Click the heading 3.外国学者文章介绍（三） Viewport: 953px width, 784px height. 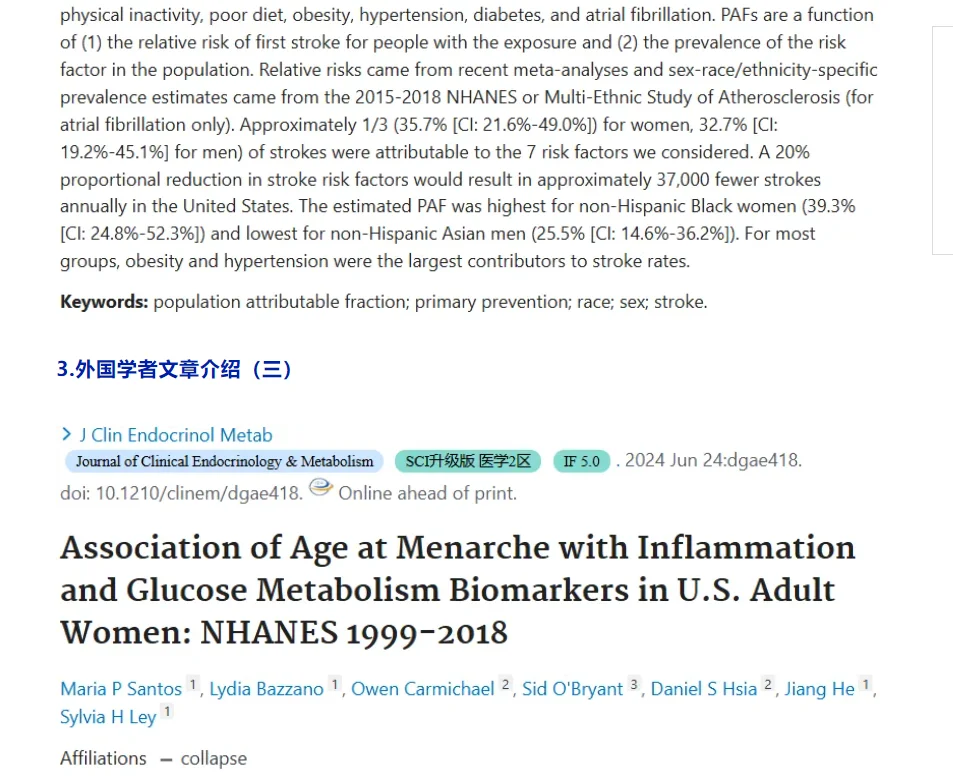(174, 369)
